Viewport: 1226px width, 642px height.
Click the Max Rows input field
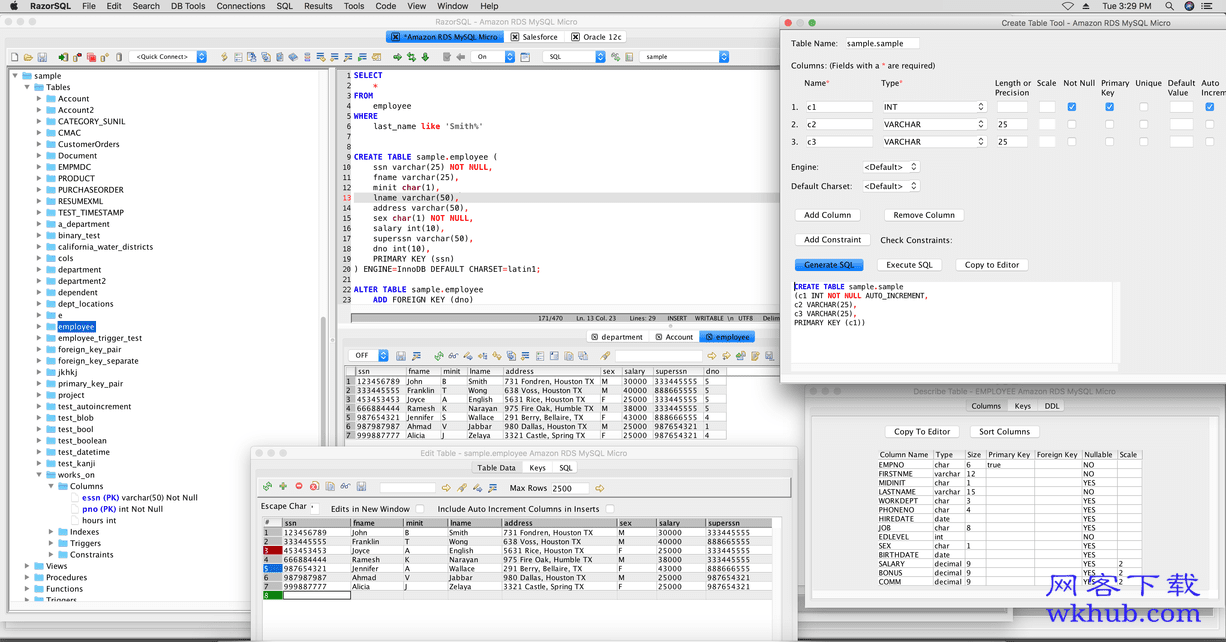tap(570, 488)
